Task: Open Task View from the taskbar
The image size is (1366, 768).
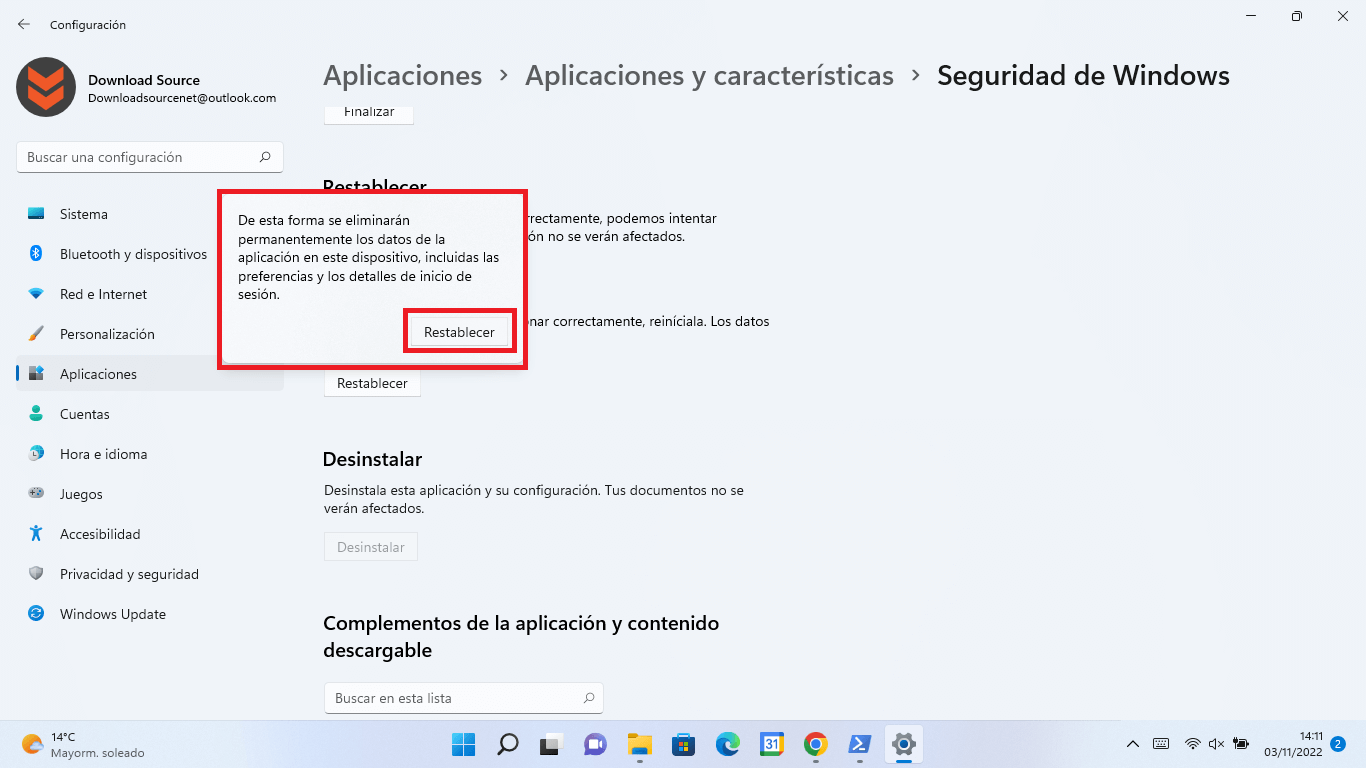Action: click(551, 744)
